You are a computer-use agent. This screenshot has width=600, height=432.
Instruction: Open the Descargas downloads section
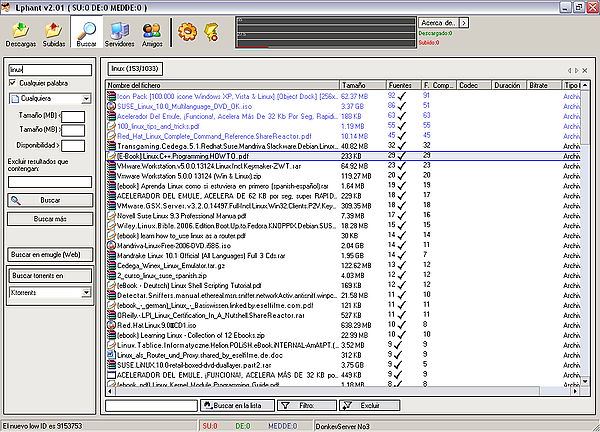21,34
